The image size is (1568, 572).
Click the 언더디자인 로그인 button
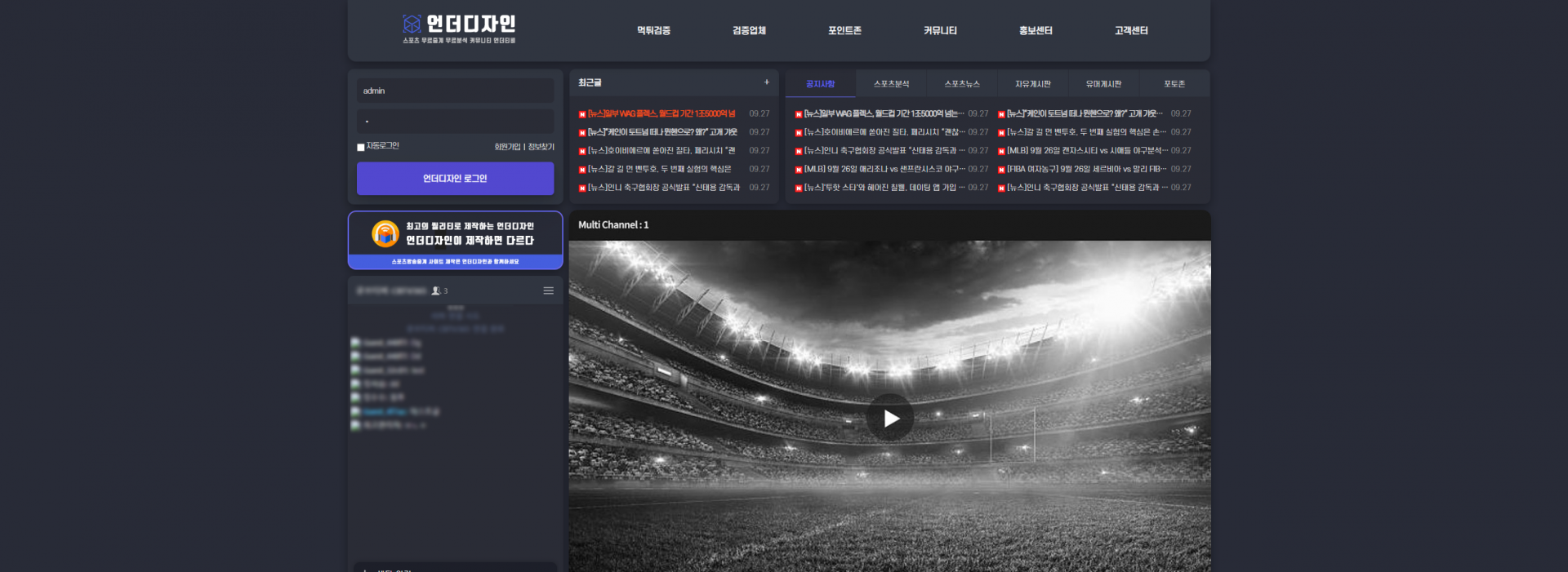(x=455, y=179)
